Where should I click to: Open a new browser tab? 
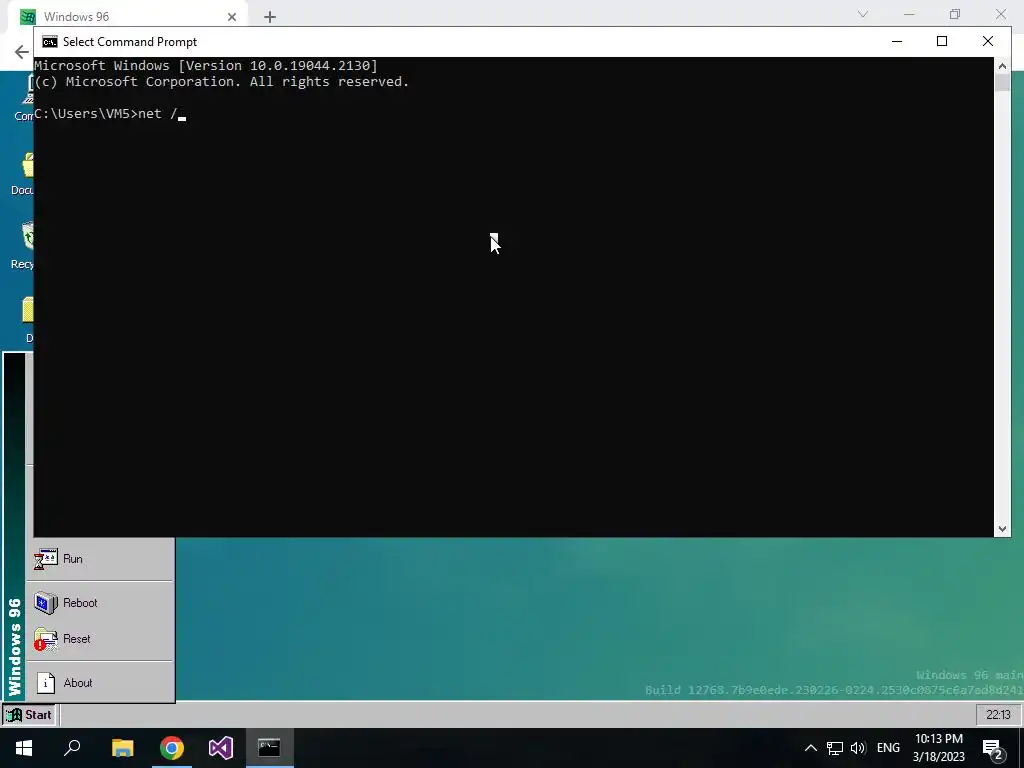[270, 17]
